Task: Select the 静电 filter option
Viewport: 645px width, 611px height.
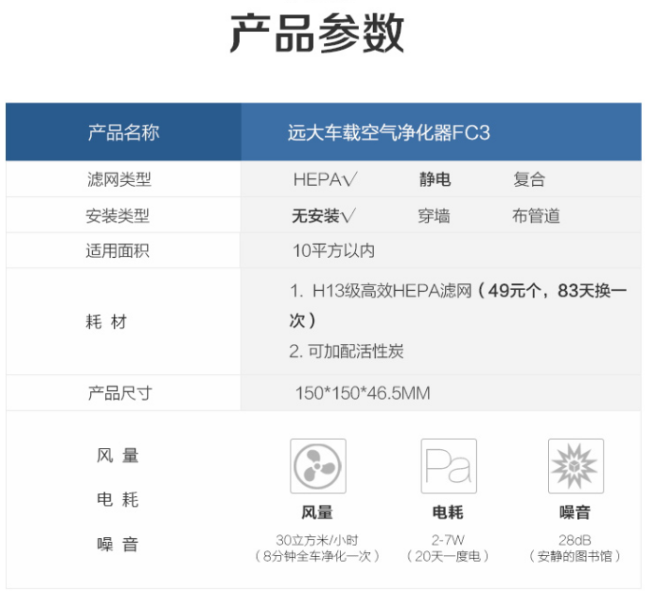Action: 435,179
